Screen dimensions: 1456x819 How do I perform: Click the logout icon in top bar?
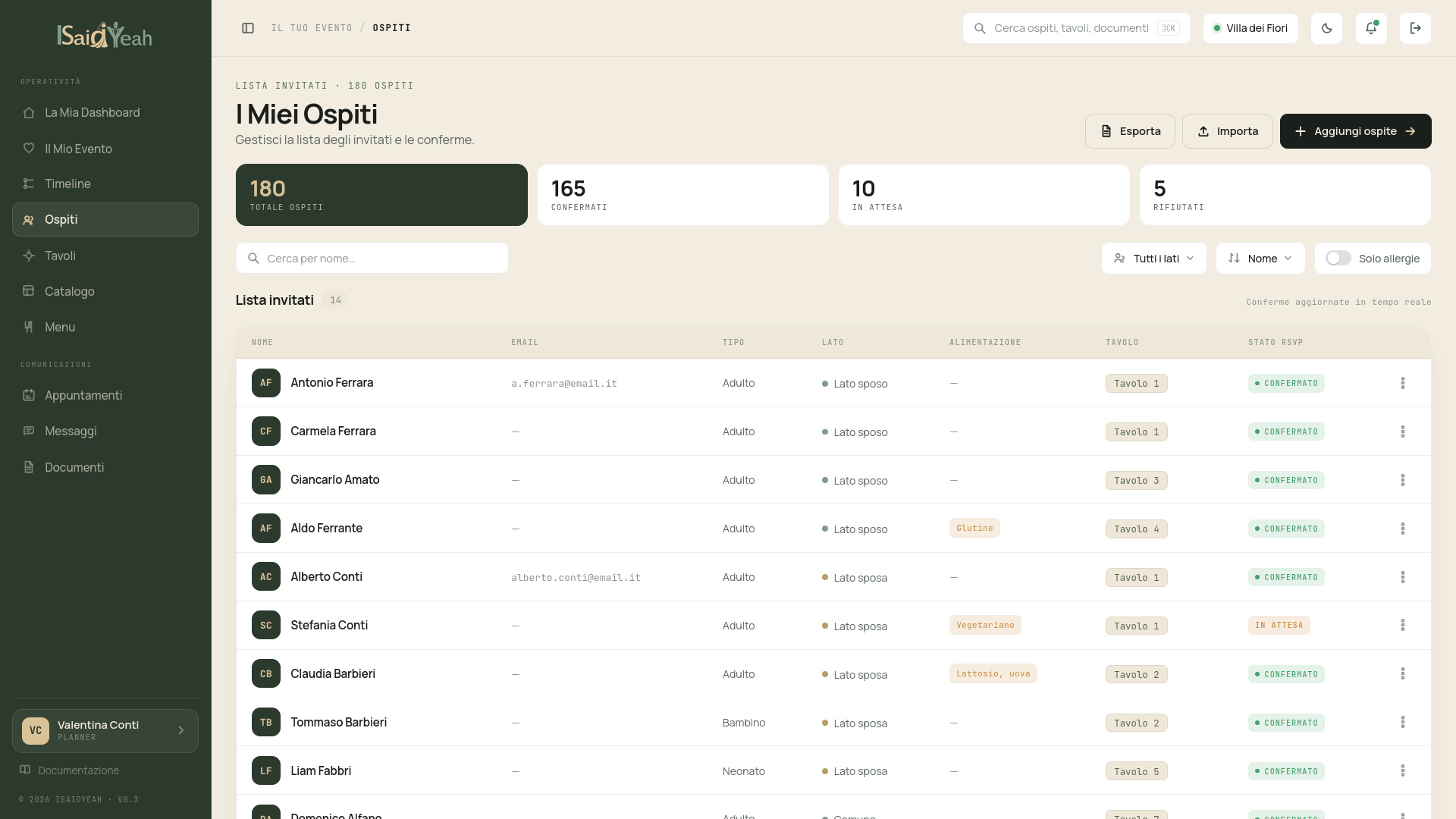tap(1415, 28)
